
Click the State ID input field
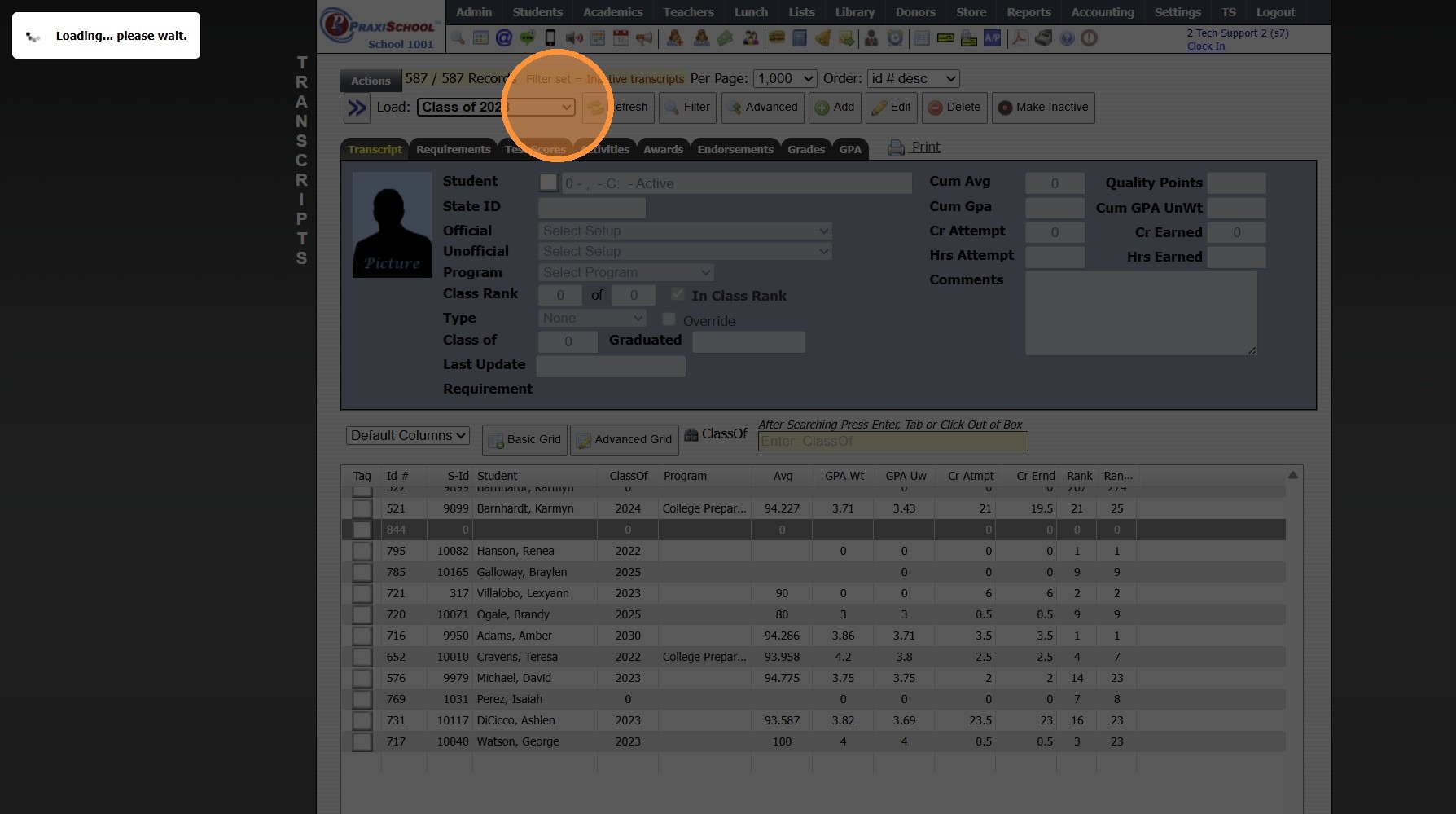tap(592, 208)
